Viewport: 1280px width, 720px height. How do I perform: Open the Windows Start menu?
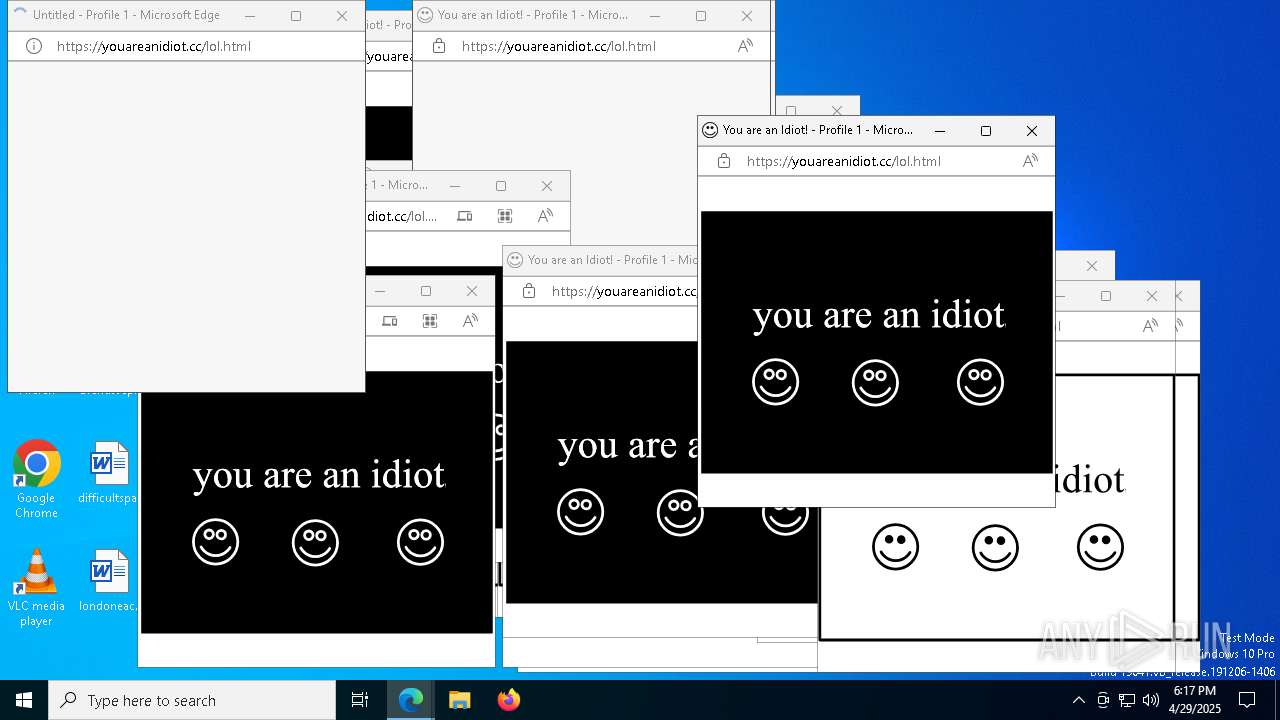(24, 700)
